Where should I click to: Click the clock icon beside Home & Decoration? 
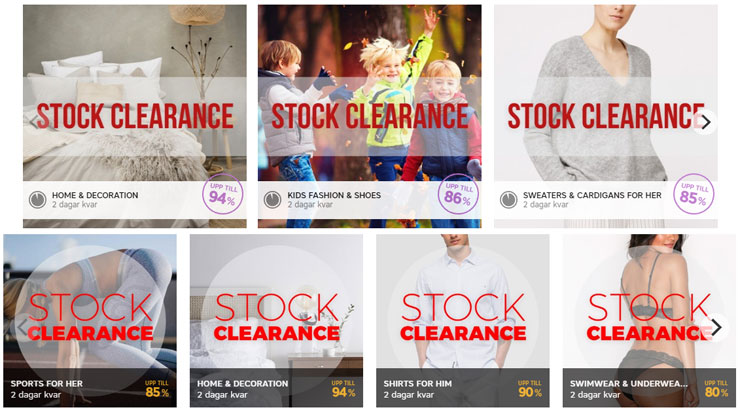click(x=37, y=200)
